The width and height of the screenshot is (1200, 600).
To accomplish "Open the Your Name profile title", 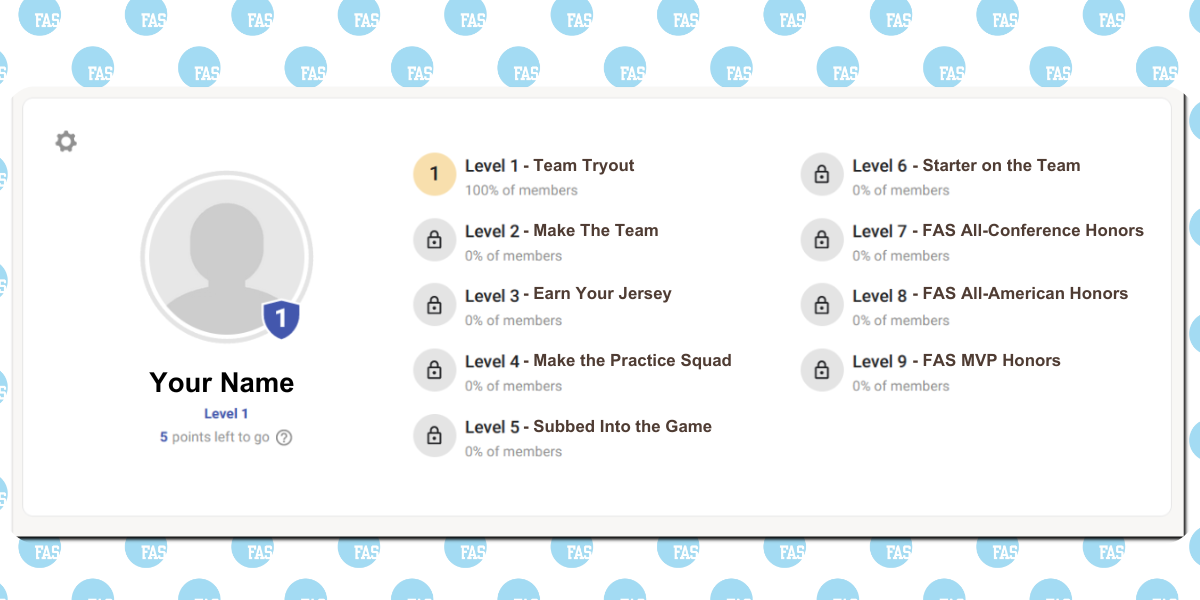I will coord(222,383).
